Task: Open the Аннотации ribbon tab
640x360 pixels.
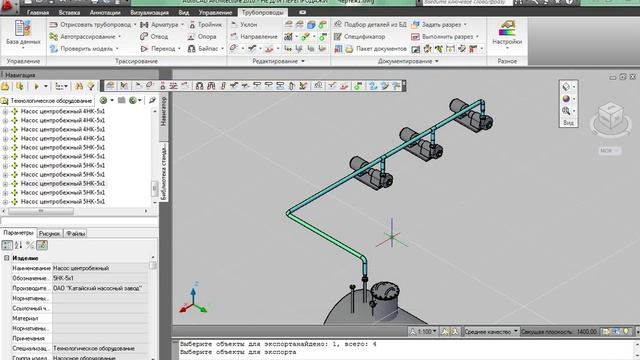Action: pos(105,12)
